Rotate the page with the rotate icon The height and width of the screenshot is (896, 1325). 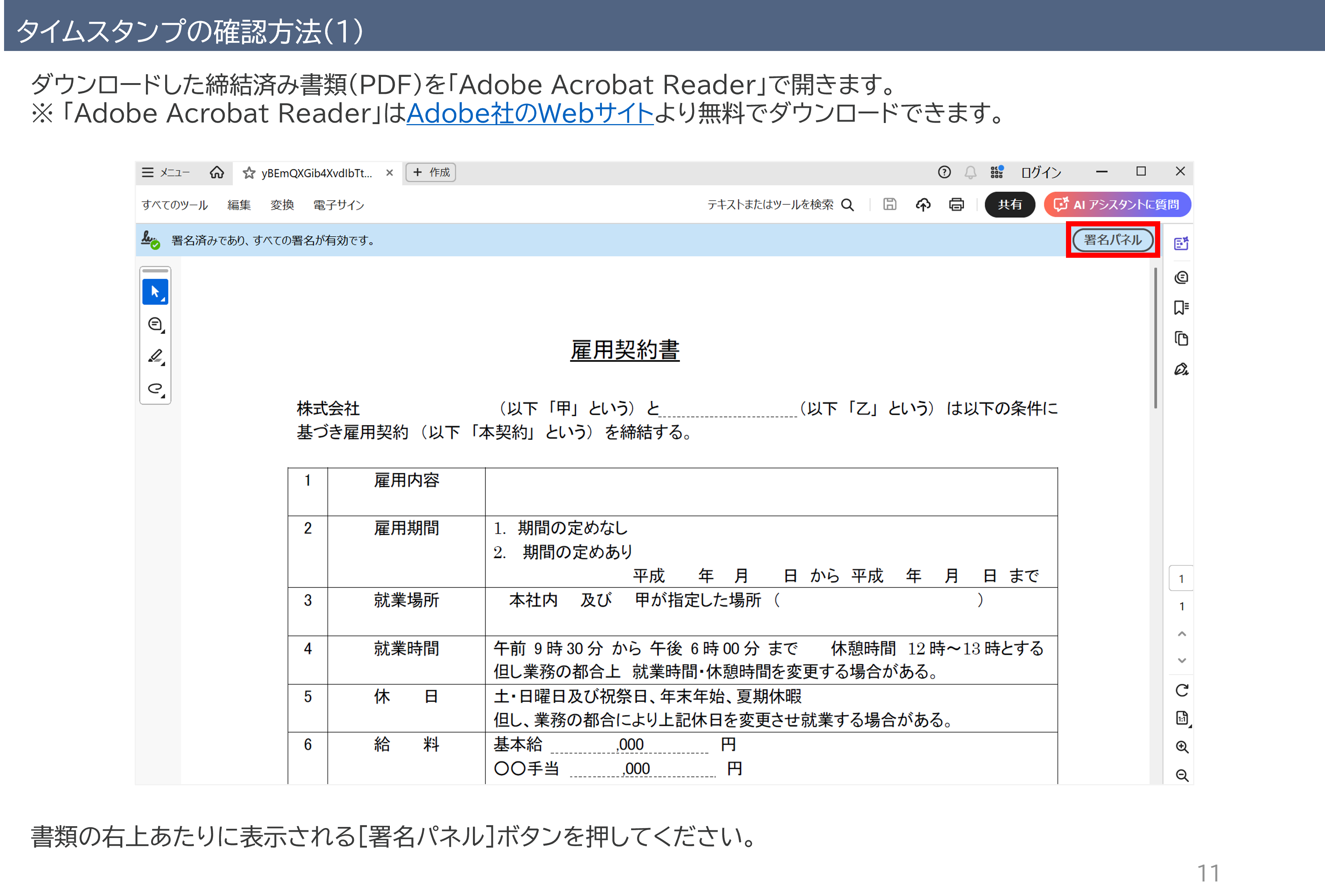click(x=1181, y=690)
